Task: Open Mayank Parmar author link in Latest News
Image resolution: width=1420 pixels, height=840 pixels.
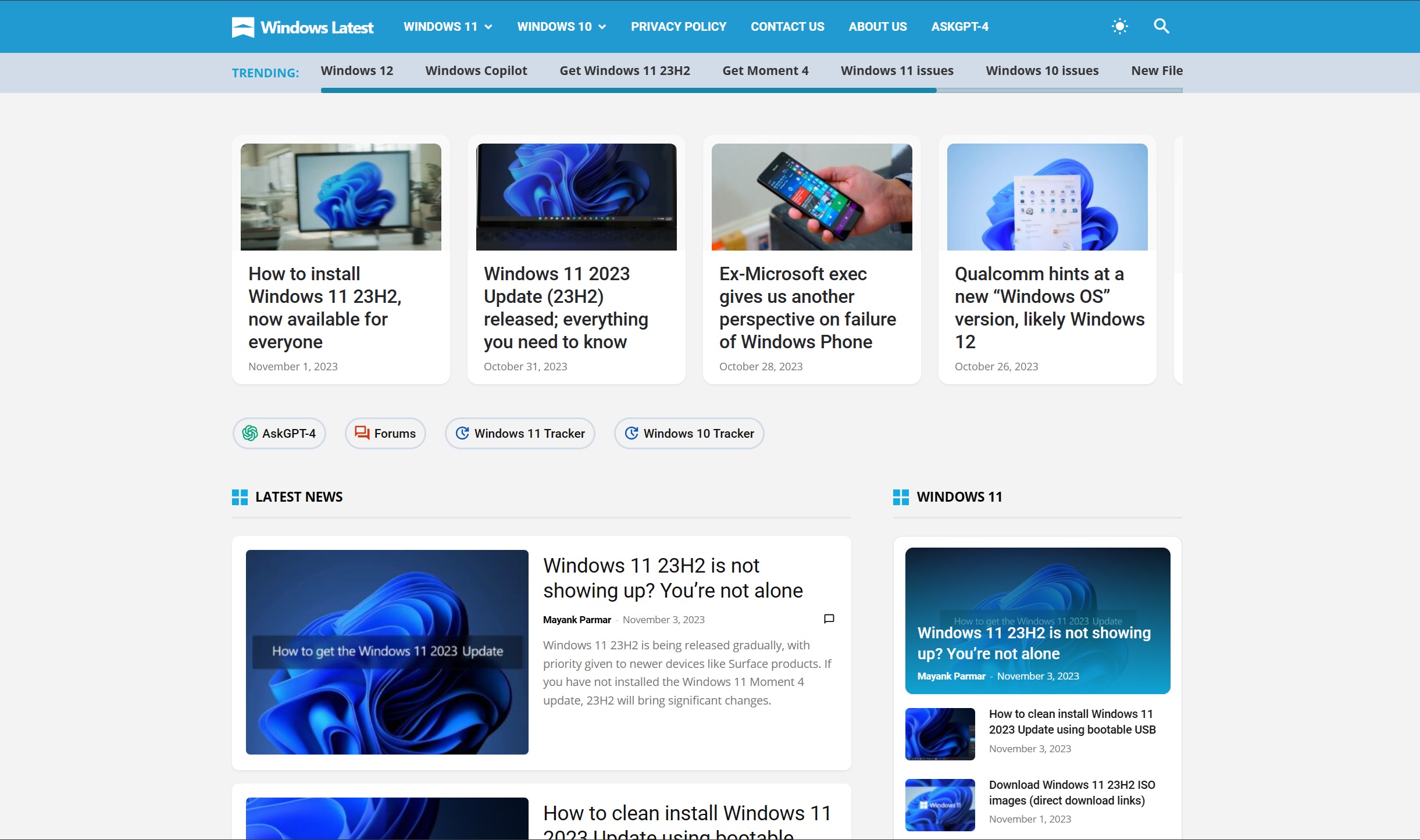Action: click(577, 620)
